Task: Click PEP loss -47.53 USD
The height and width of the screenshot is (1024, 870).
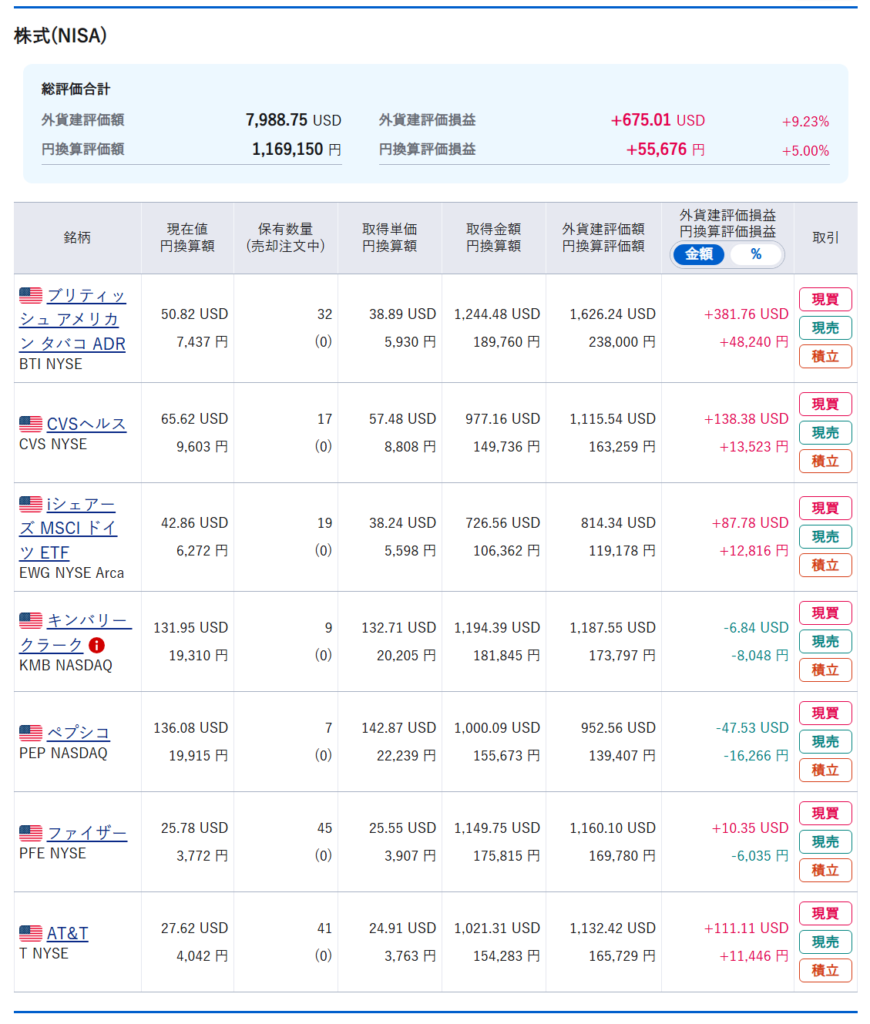Action: 752,728
